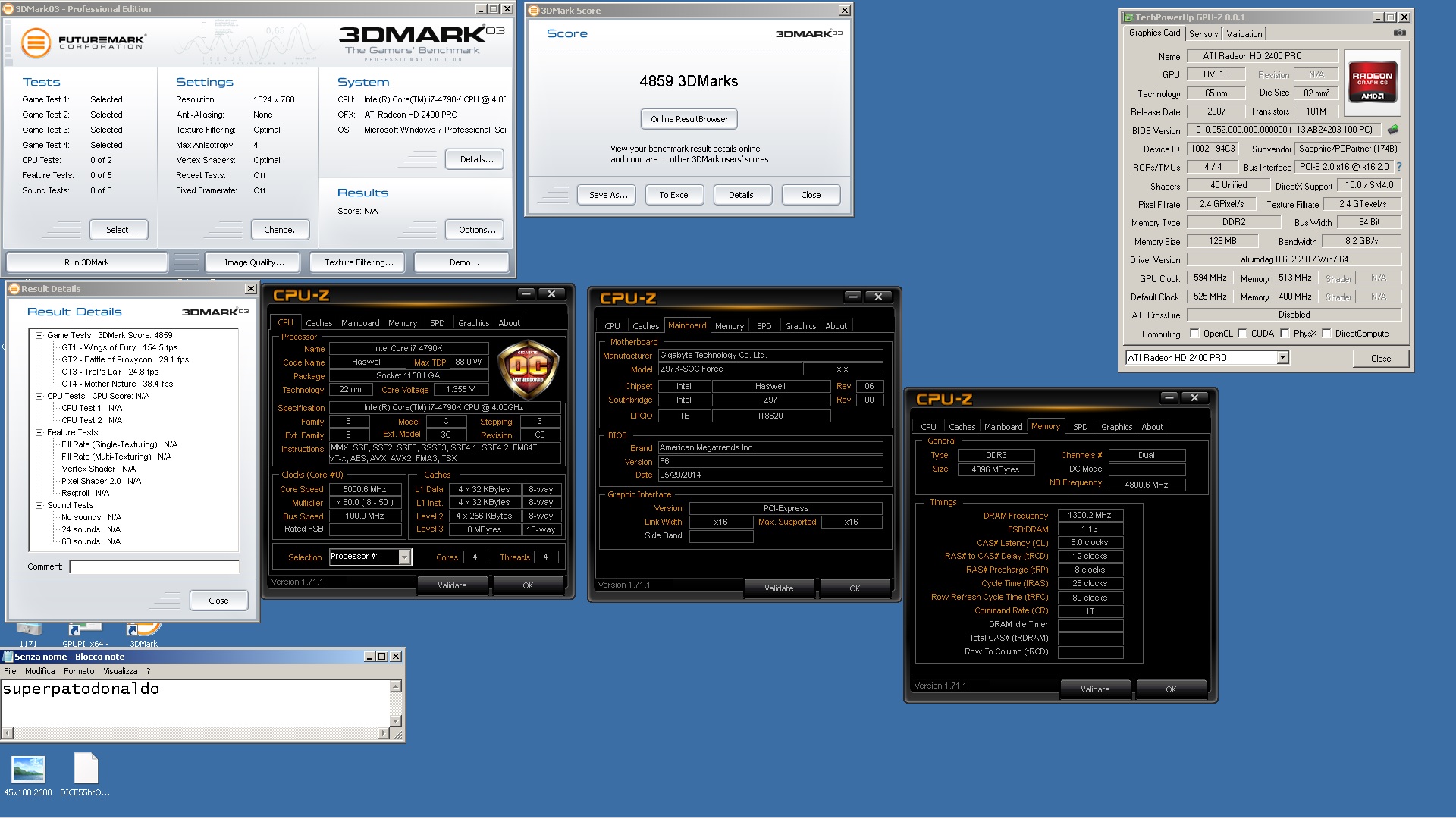The width and height of the screenshot is (1456, 819).
Task: Open Caches tab in the CPU-Z processor window
Action: pyautogui.click(x=318, y=323)
